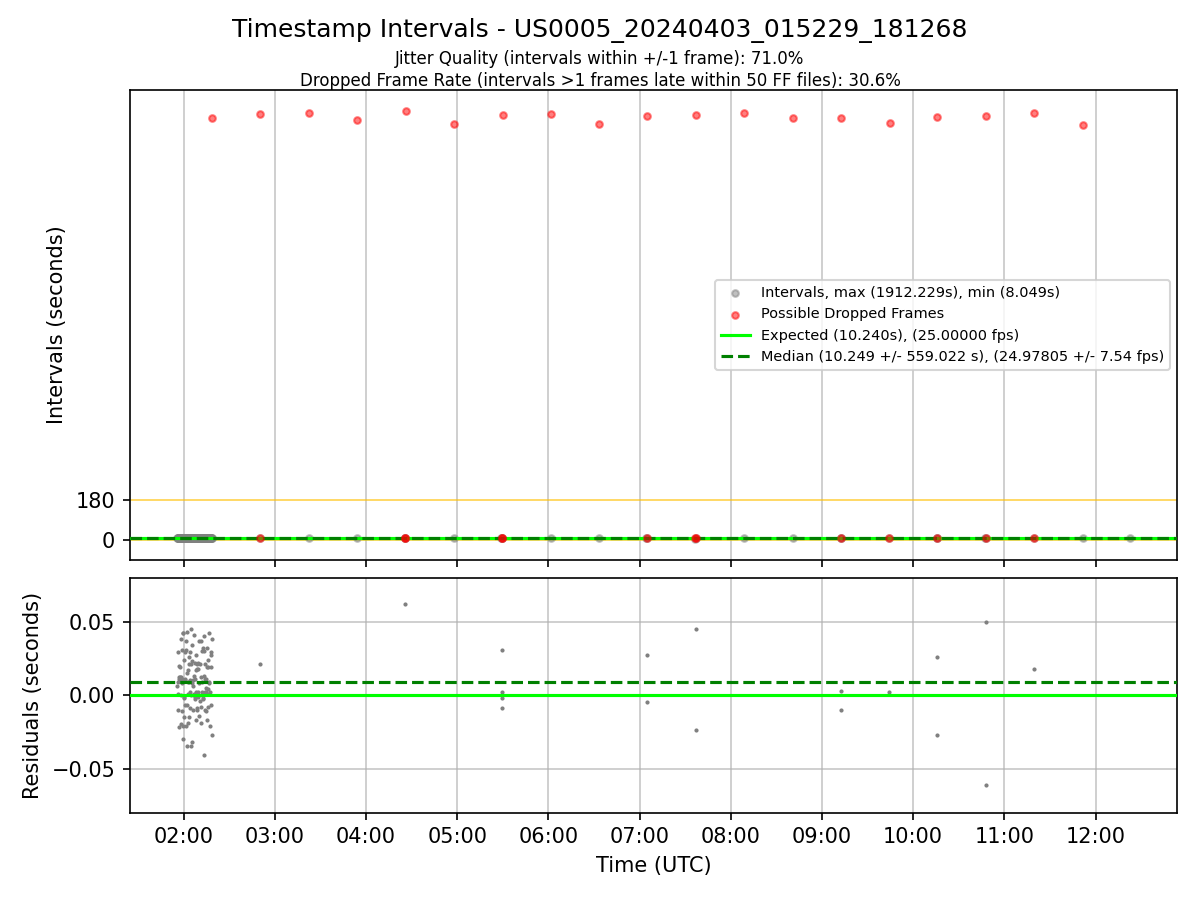Click the 08:00 x-axis tick label

731,834
